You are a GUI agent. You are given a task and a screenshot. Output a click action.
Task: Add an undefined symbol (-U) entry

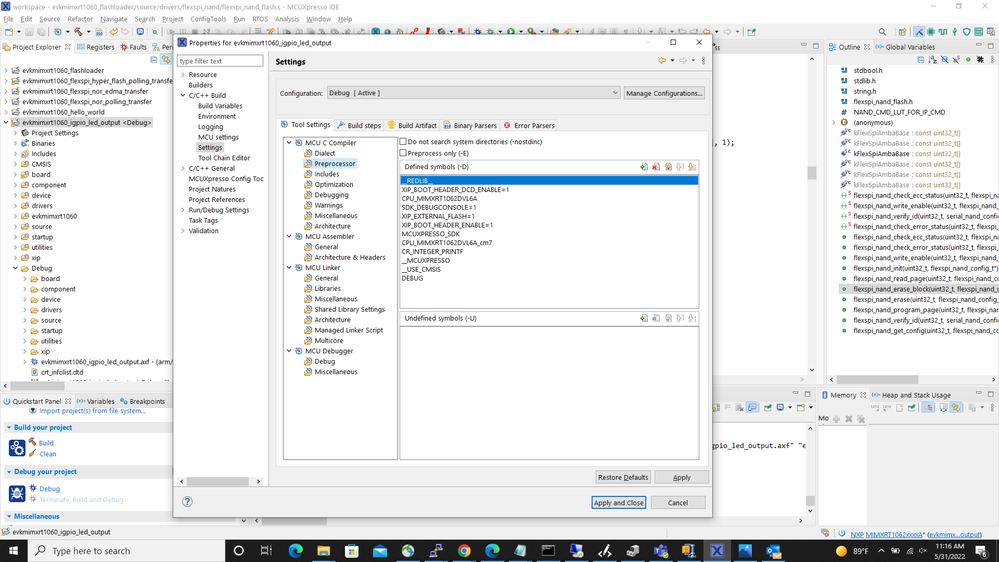[644, 318]
